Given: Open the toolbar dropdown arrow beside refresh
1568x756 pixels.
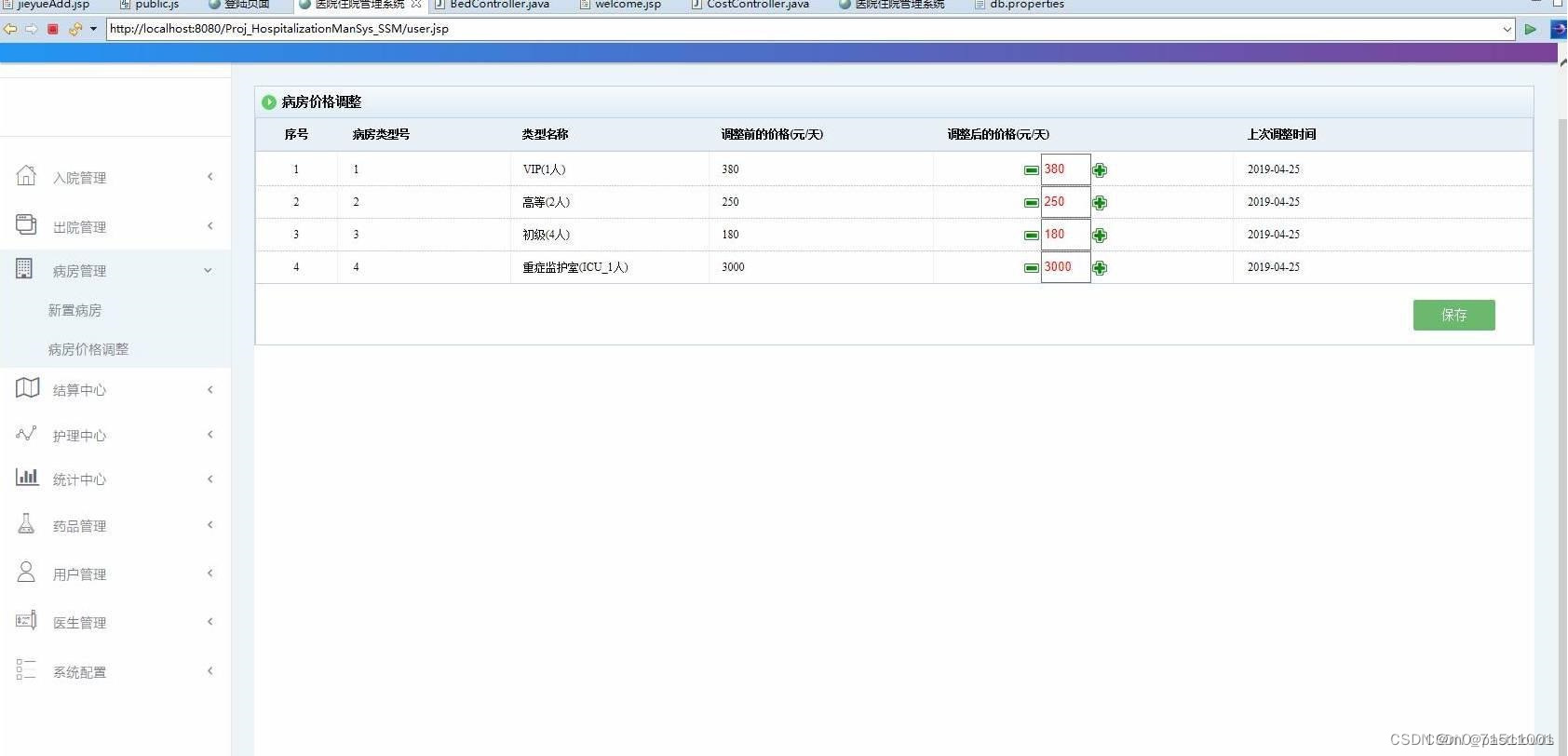Looking at the screenshot, I should click(93, 29).
